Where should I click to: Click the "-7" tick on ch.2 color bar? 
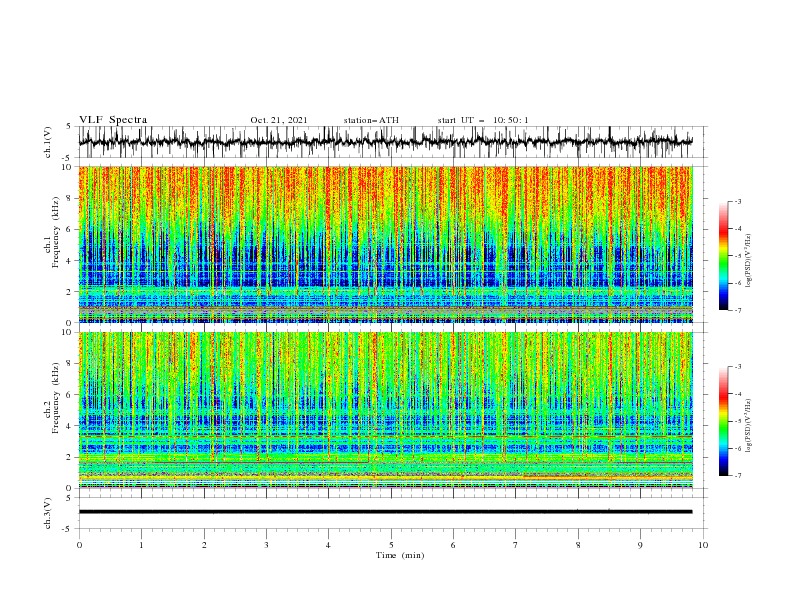click(x=738, y=475)
